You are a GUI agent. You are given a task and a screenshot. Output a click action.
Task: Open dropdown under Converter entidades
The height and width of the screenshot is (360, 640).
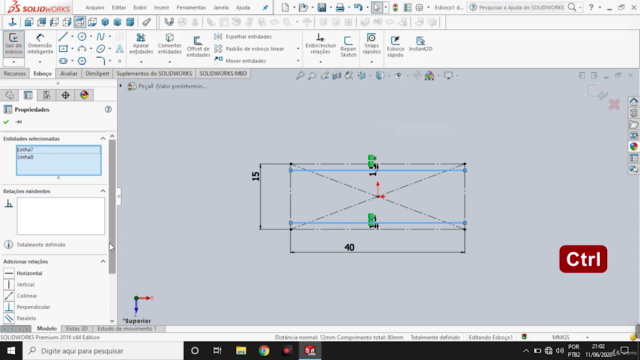pyautogui.click(x=170, y=62)
